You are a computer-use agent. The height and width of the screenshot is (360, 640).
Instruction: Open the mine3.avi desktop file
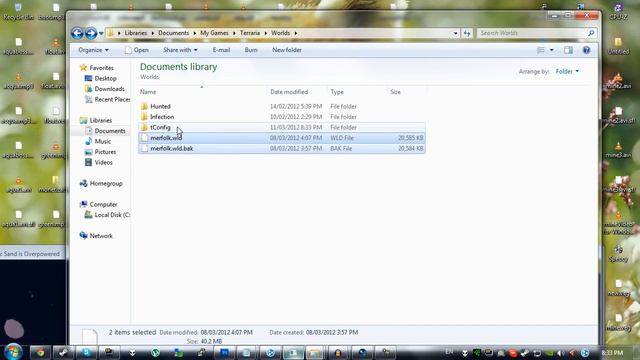[x=618, y=150]
